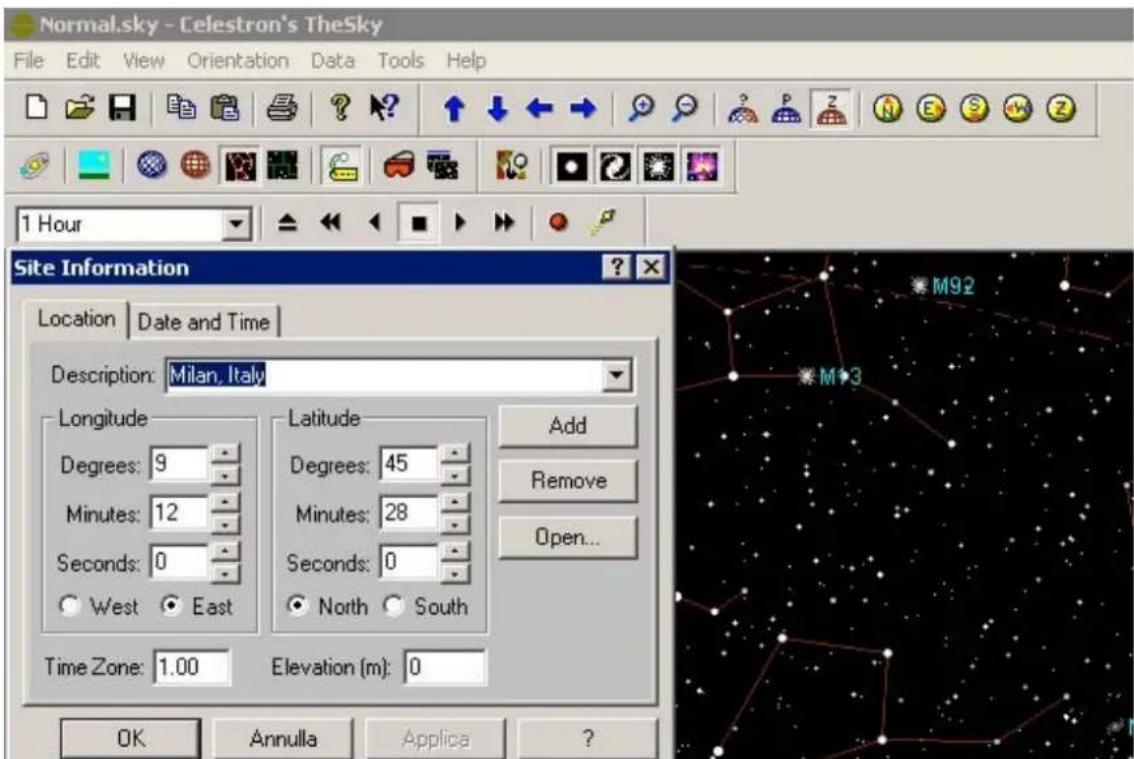Image resolution: width=1134 pixels, height=759 pixels.
Task: Click the Add location button
Action: [568, 425]
